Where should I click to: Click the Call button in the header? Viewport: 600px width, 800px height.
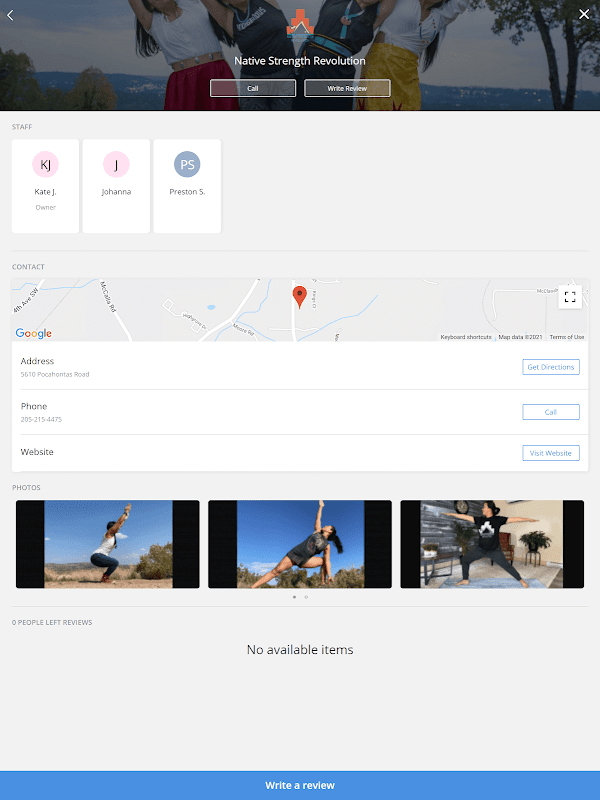[x=253, y=88]
